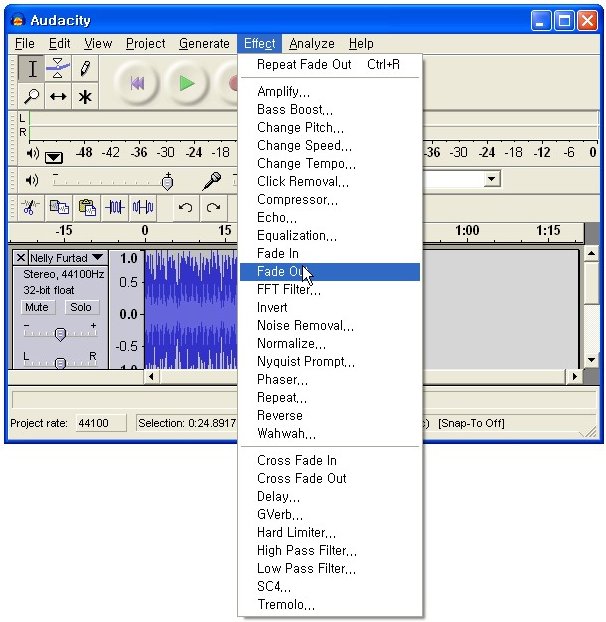The image size is (606, 622).
Task: Select the Draw pencil tool
Action: [85, 68]
